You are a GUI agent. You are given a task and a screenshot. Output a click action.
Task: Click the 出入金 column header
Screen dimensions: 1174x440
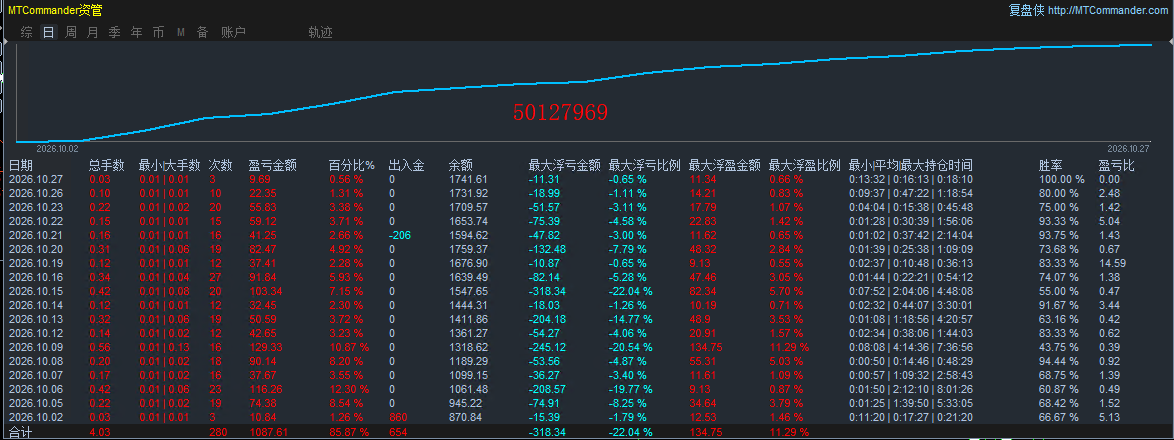tap(407, 165)
